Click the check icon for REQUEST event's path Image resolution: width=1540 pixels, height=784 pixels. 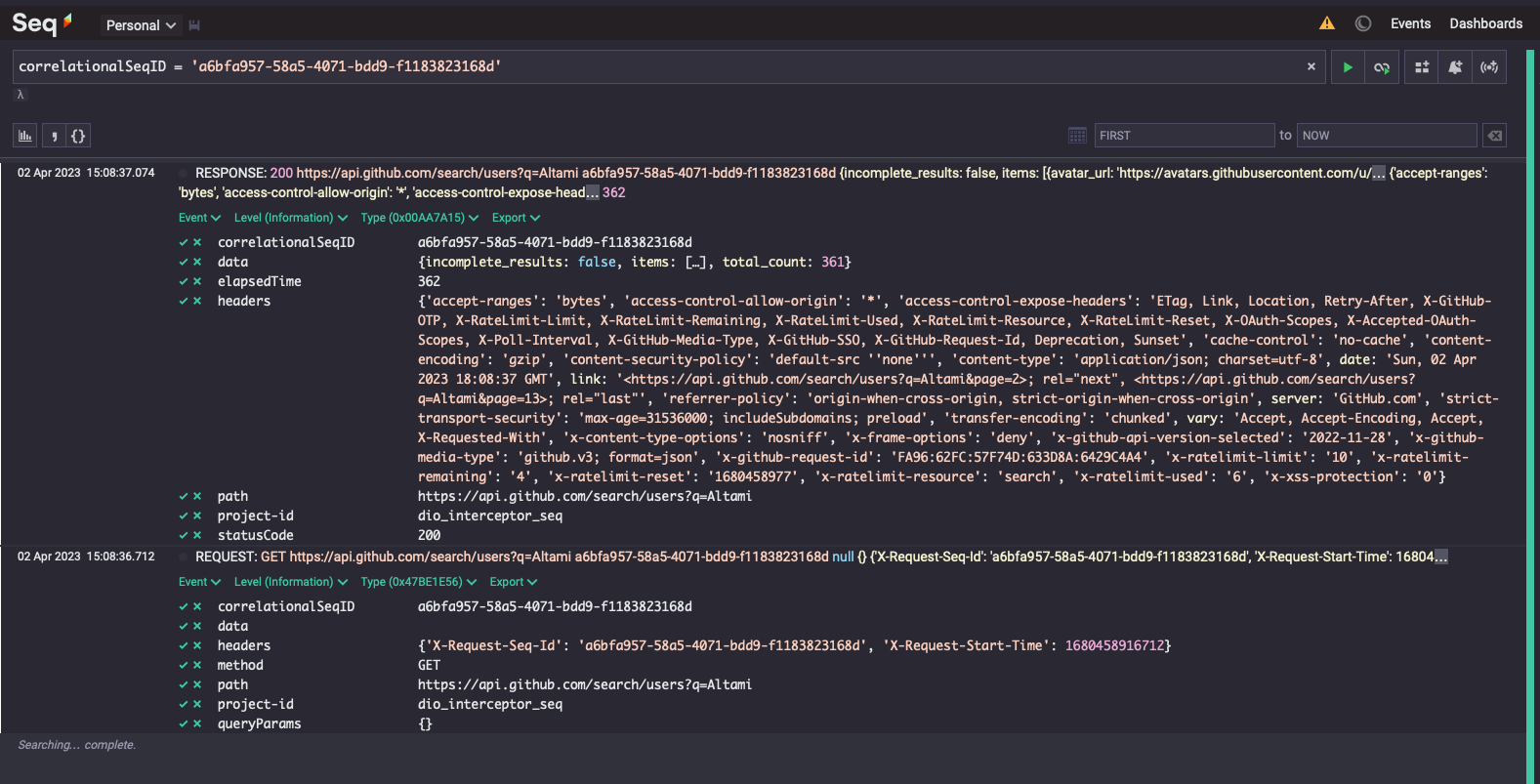pos(184,684)
